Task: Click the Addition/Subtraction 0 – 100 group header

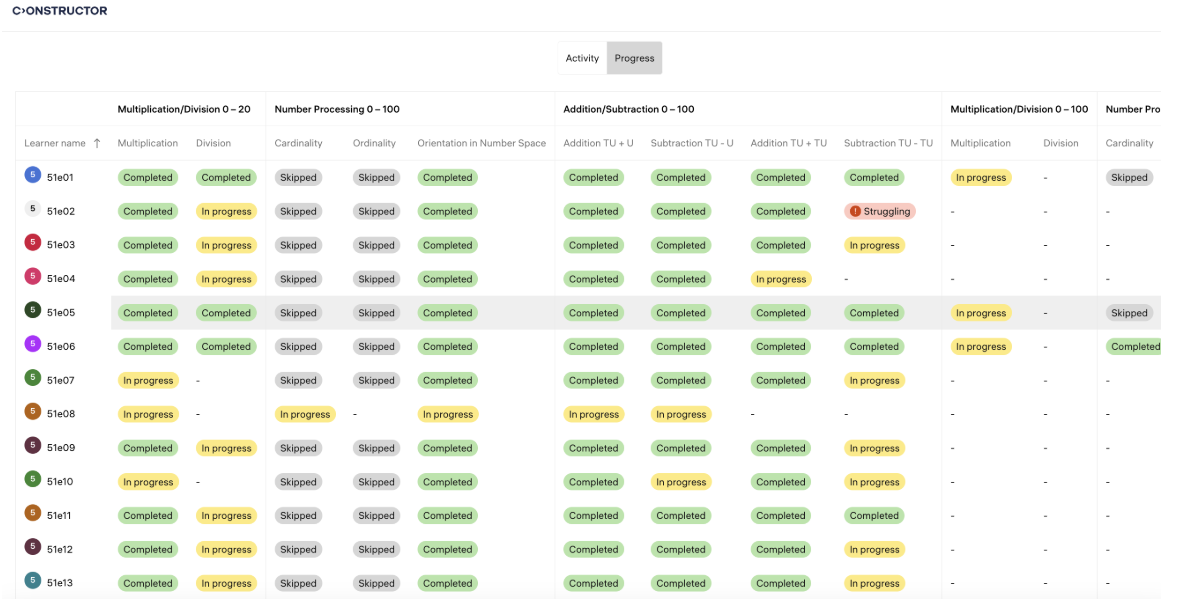Action: [x=628, y=109]
